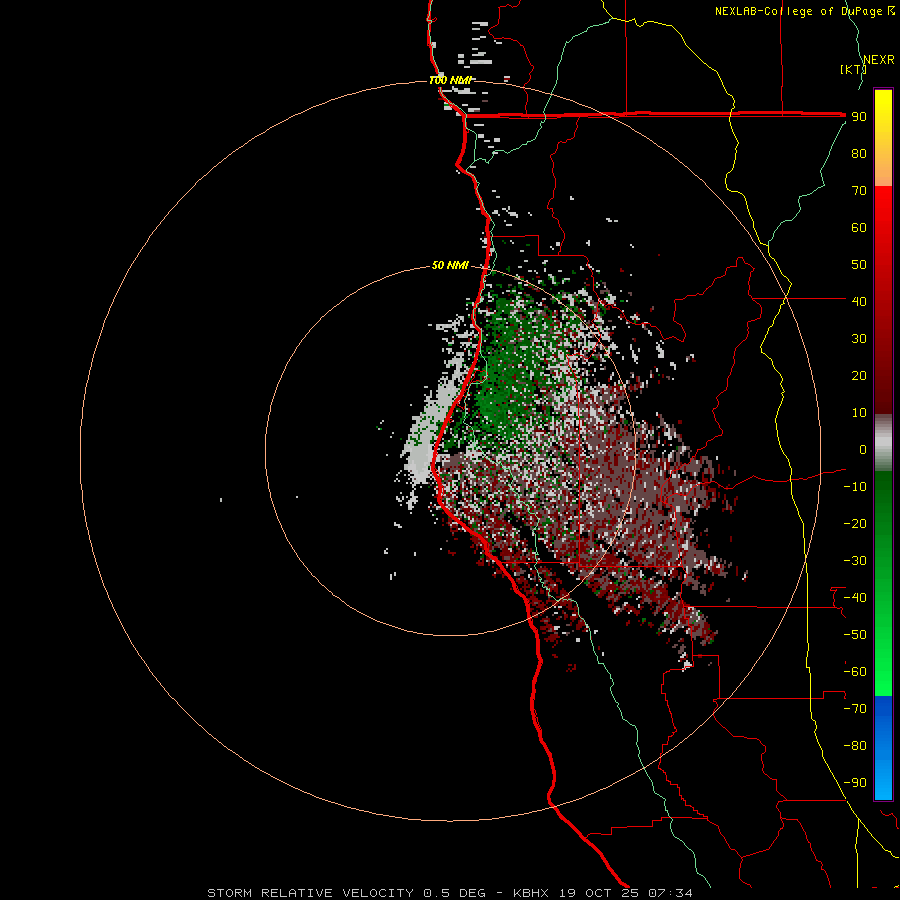Click the -80 value on the velocity scale
Viewport: 900px width, 900px height.
tap(855, 746)
